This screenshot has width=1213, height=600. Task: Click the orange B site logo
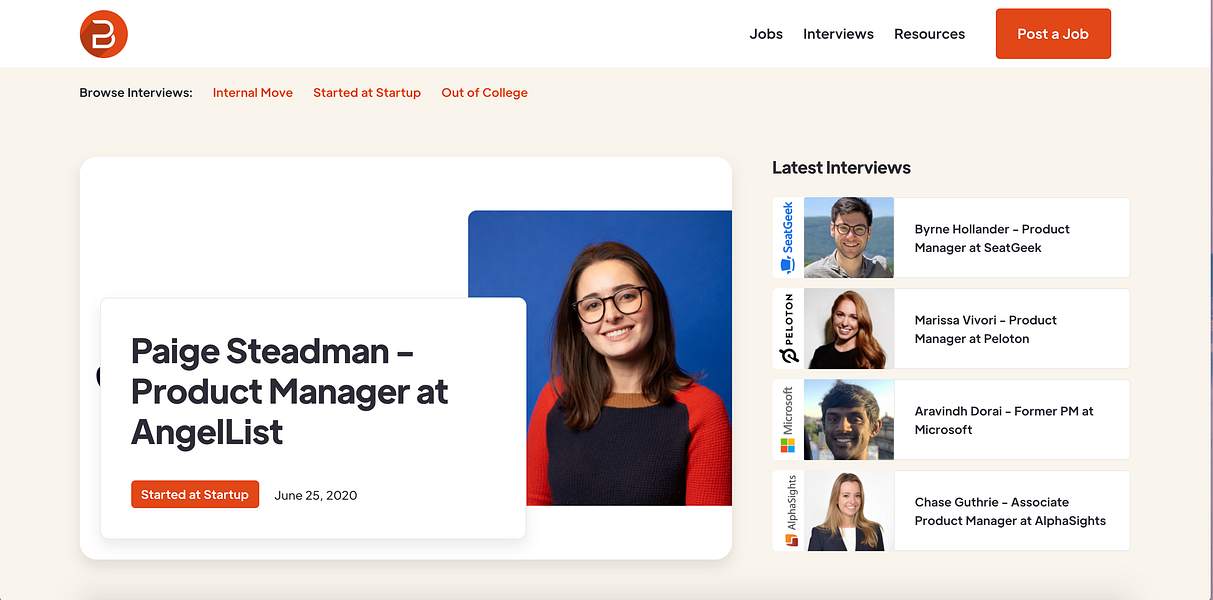104,33
